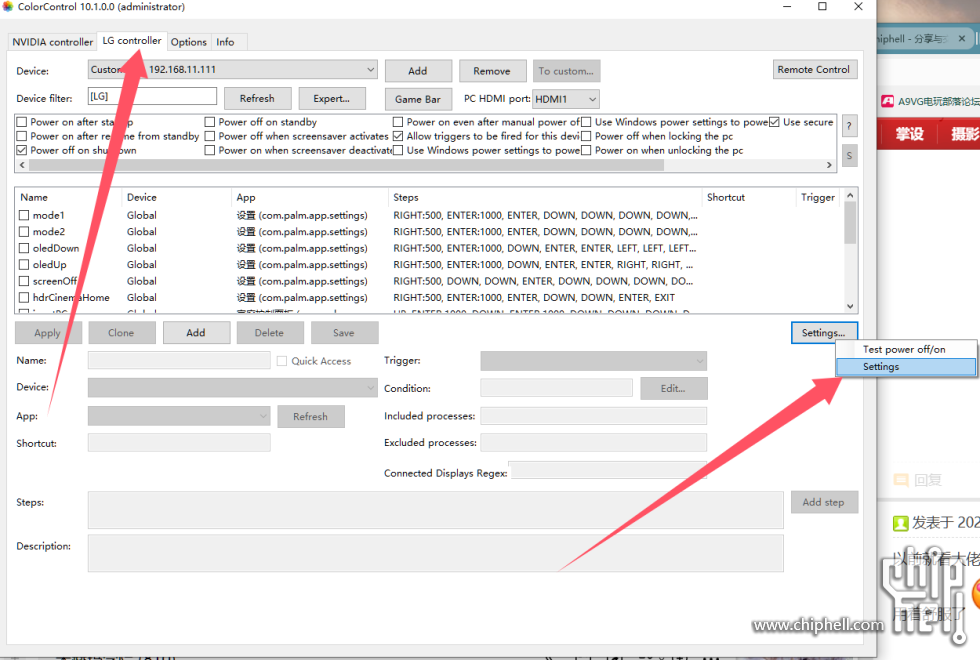Viewport: 980px width, 660px height.
Task: Click the 'S' button below the help button
Action: click(849, 156)
